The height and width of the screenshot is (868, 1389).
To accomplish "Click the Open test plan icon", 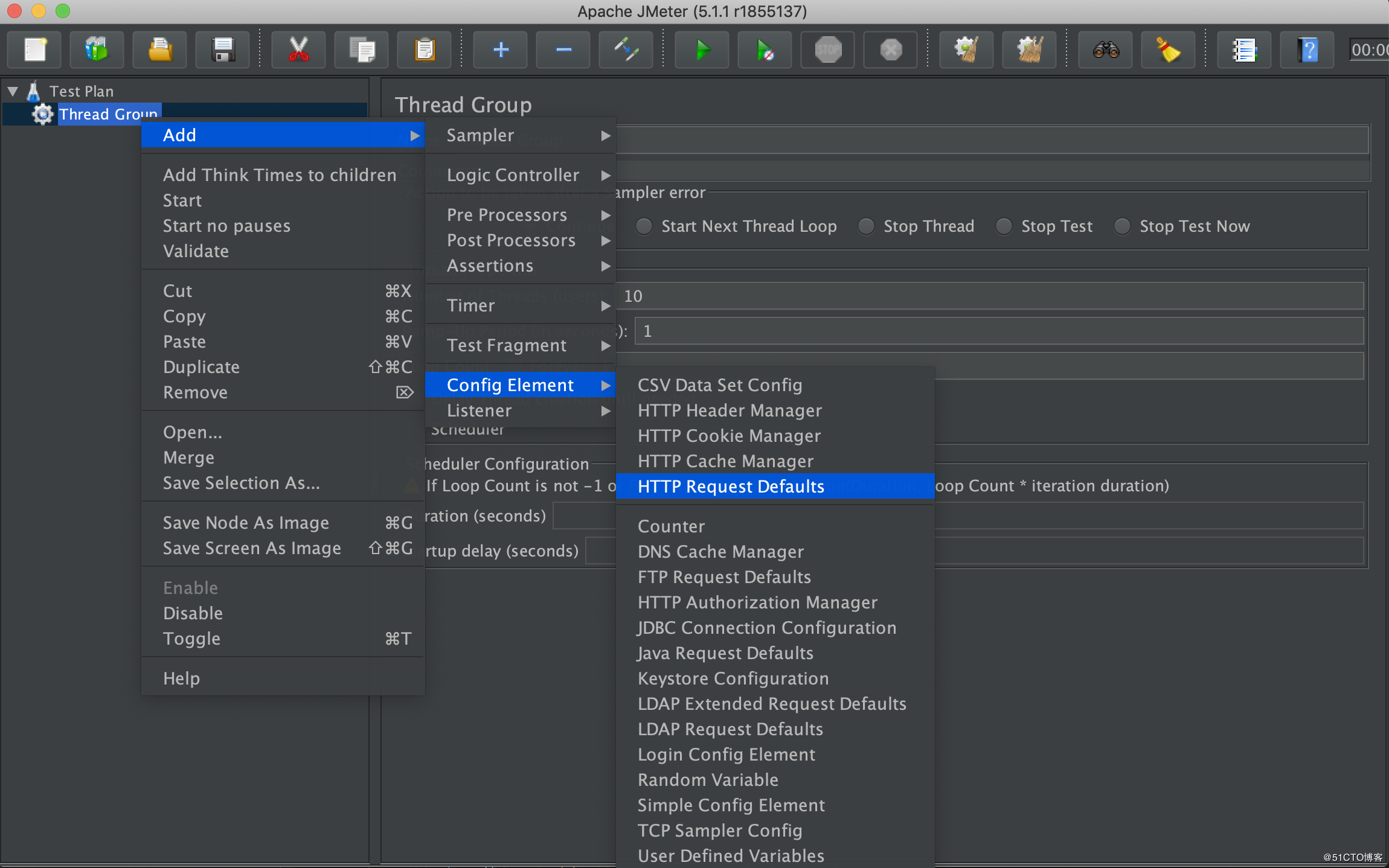I will coord(159,50).
